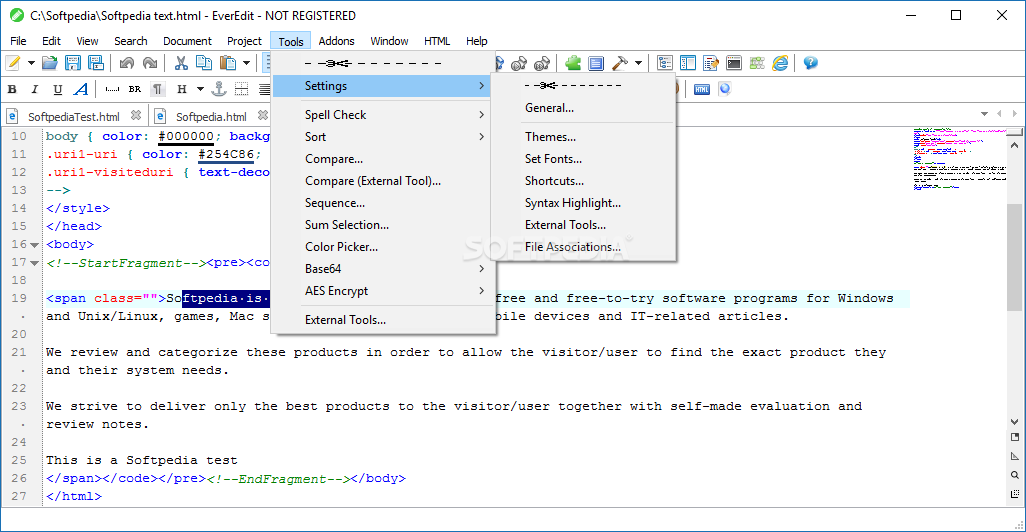Insert a table with the dotted grid icon
Image resolution: width=1026 pixels, height=532 pixels.
tap(241, 89)
